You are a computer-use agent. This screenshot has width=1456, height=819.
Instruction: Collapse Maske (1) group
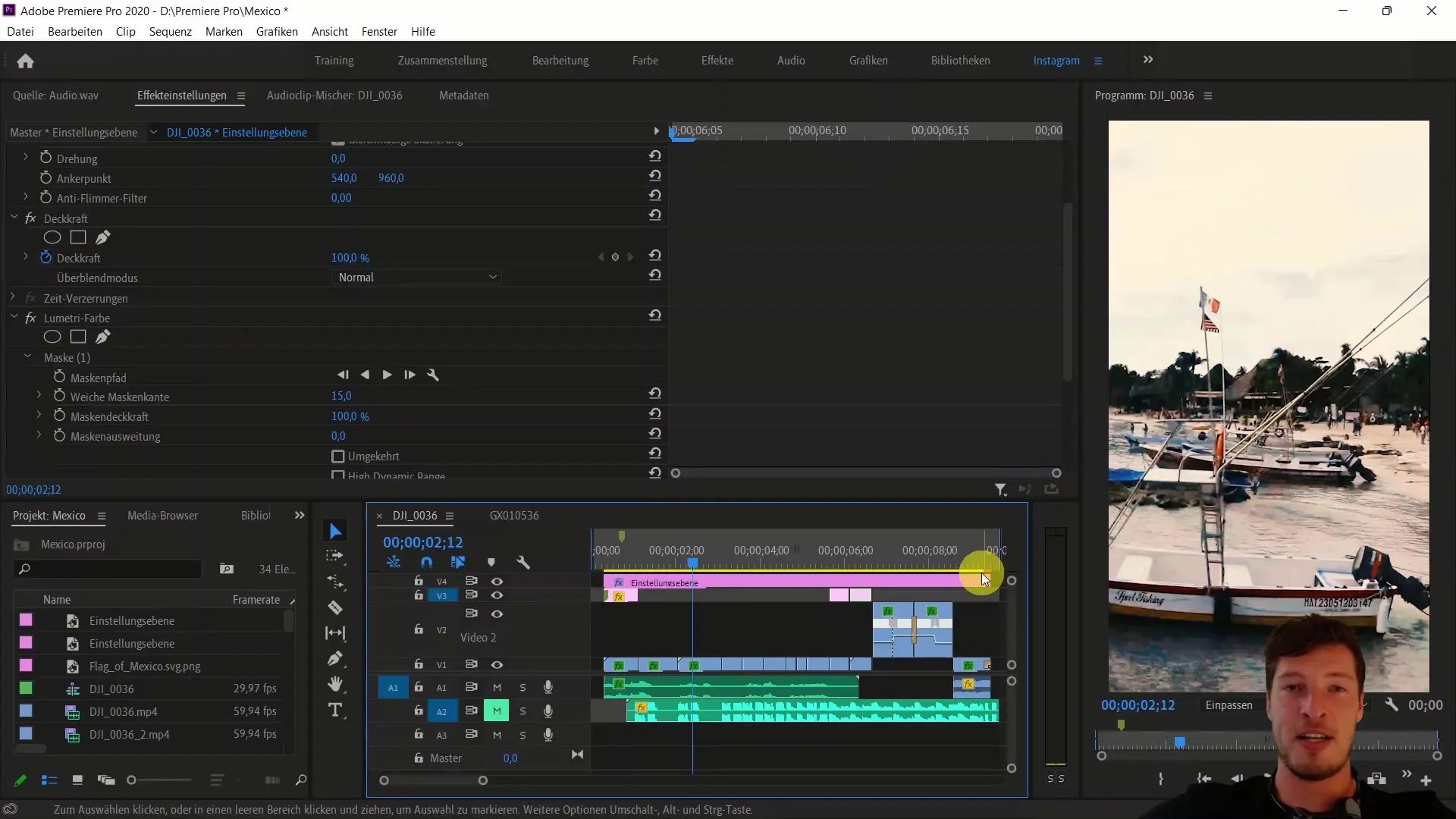(27, 356)
